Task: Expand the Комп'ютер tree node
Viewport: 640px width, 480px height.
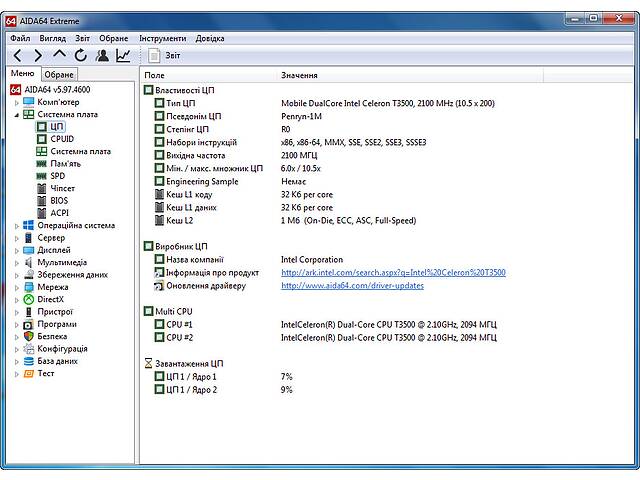Action: click(x=17, y=103)
